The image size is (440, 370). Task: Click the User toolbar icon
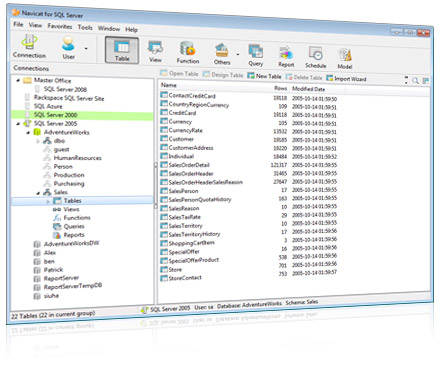click(68, 48)
